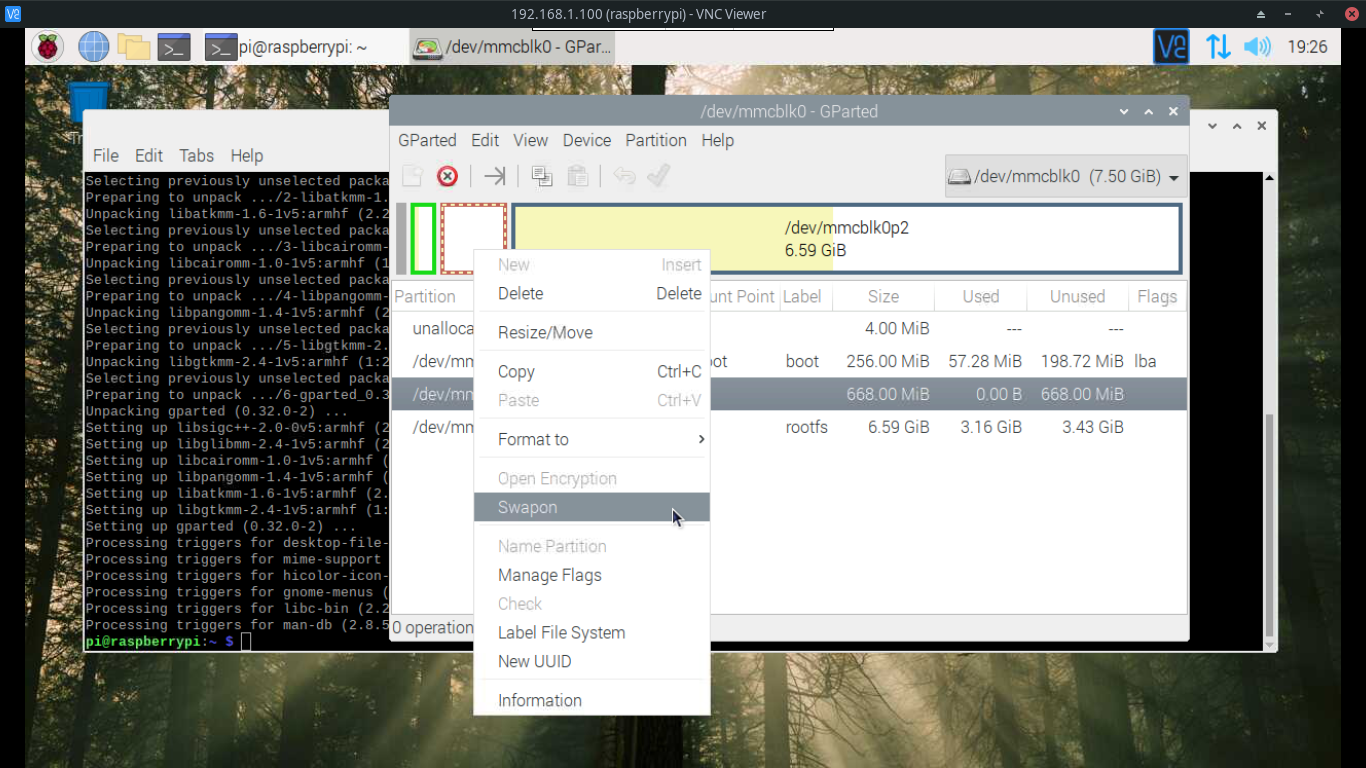The image size is (1366, 768).
Task: Open the Help menu in GParted
Action: coord(717,140)
